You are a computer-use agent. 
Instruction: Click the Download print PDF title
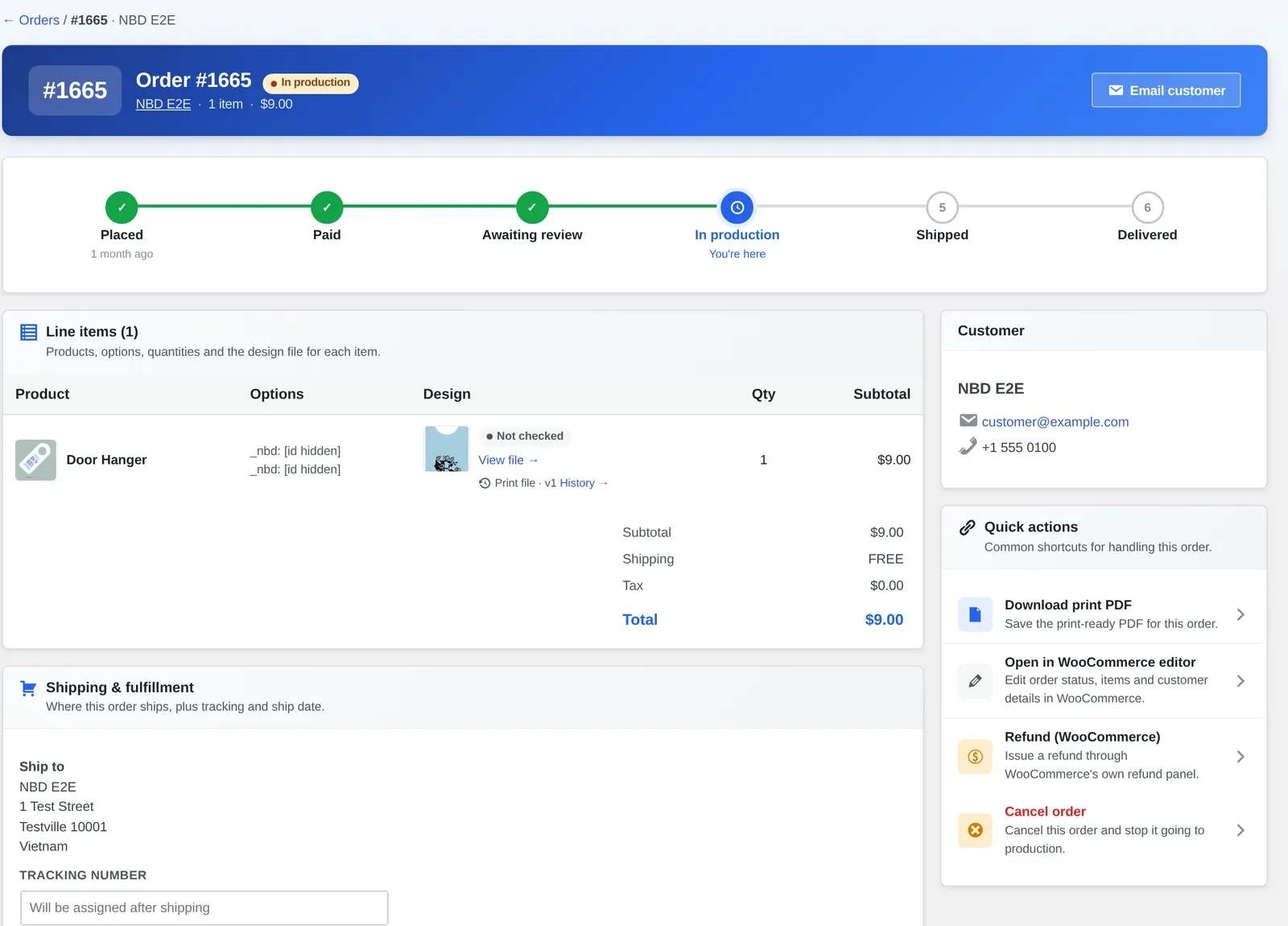[1068, 605]
